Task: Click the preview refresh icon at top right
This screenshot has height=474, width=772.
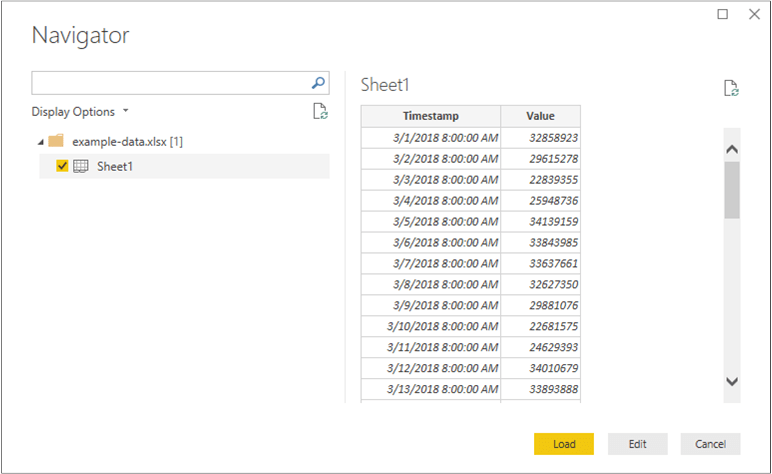Action: [x=731, y=88]
